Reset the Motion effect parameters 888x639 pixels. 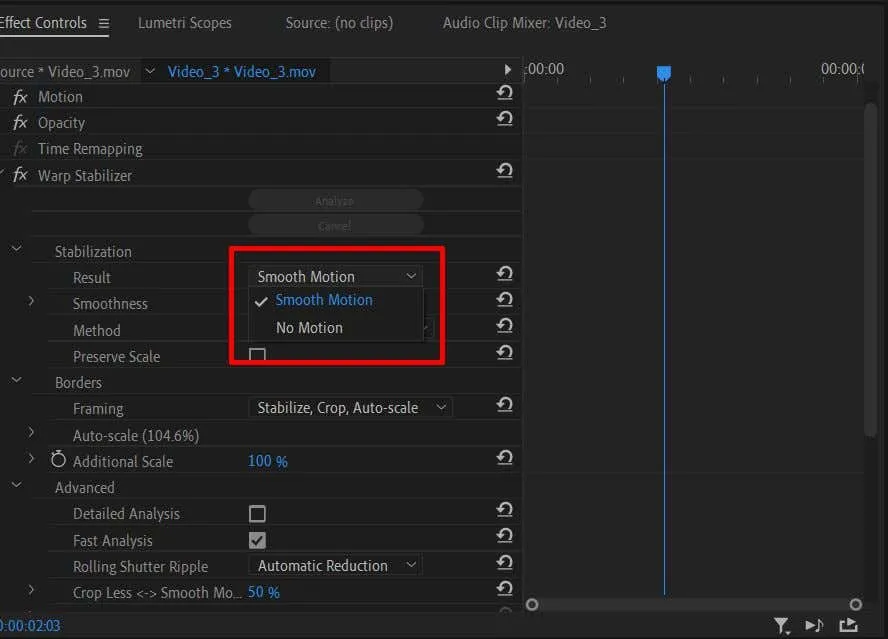[505, 94]
